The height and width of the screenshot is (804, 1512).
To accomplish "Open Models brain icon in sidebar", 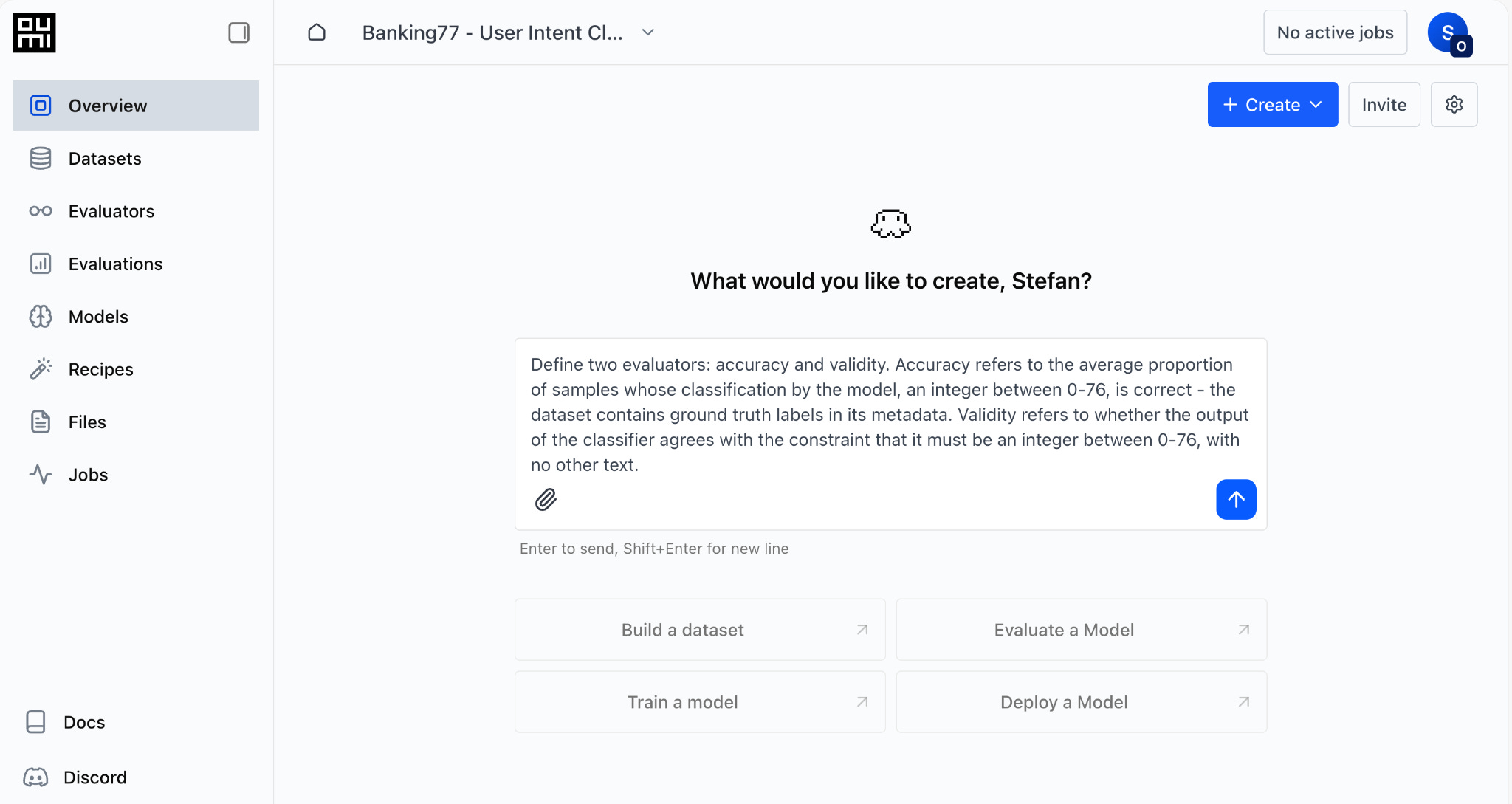I will (41, 317).
